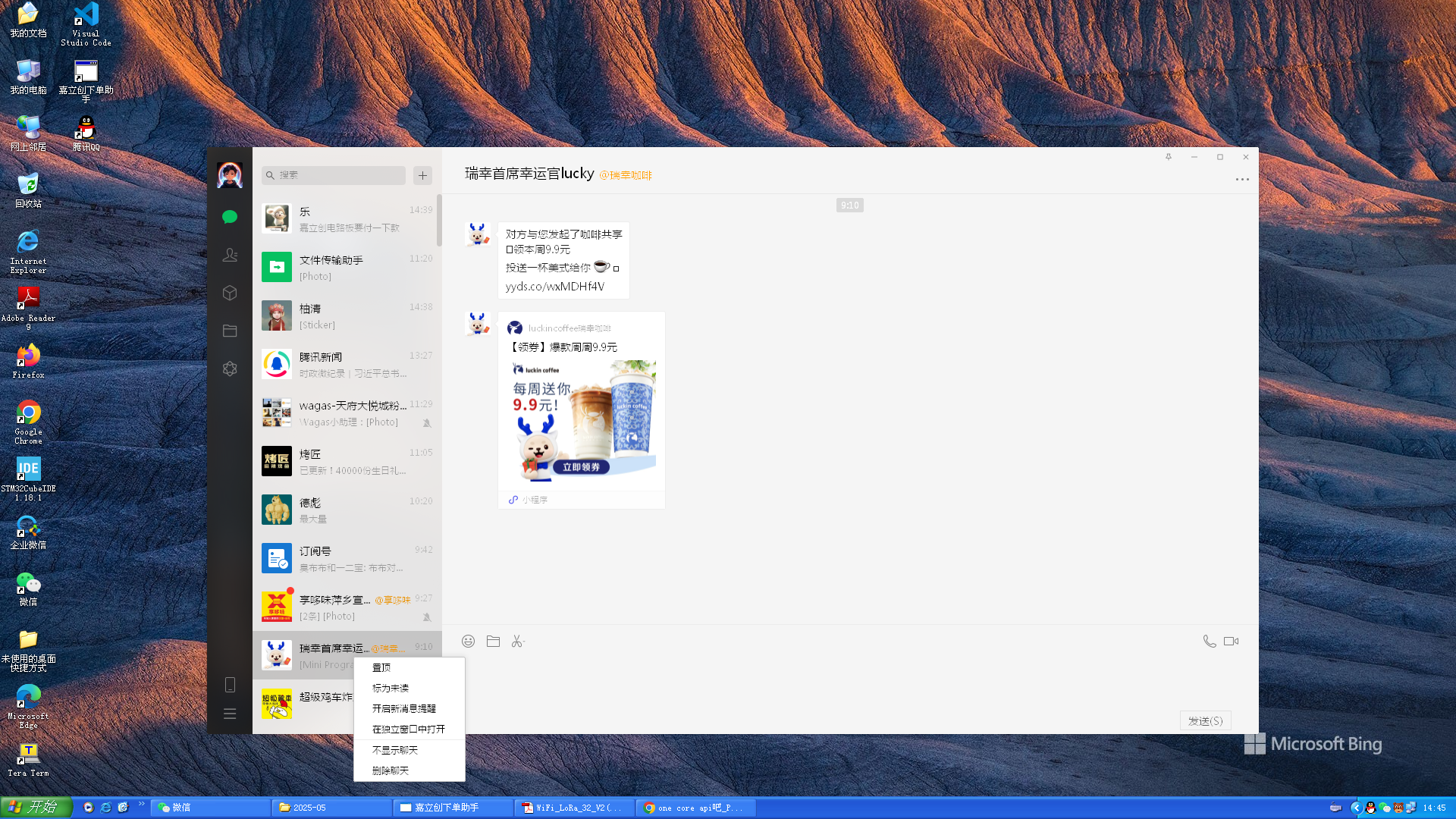Choose 删除聊天 in context menu
The width and height of the screenshot is (1456, 819).
click(x=409, y=770)
